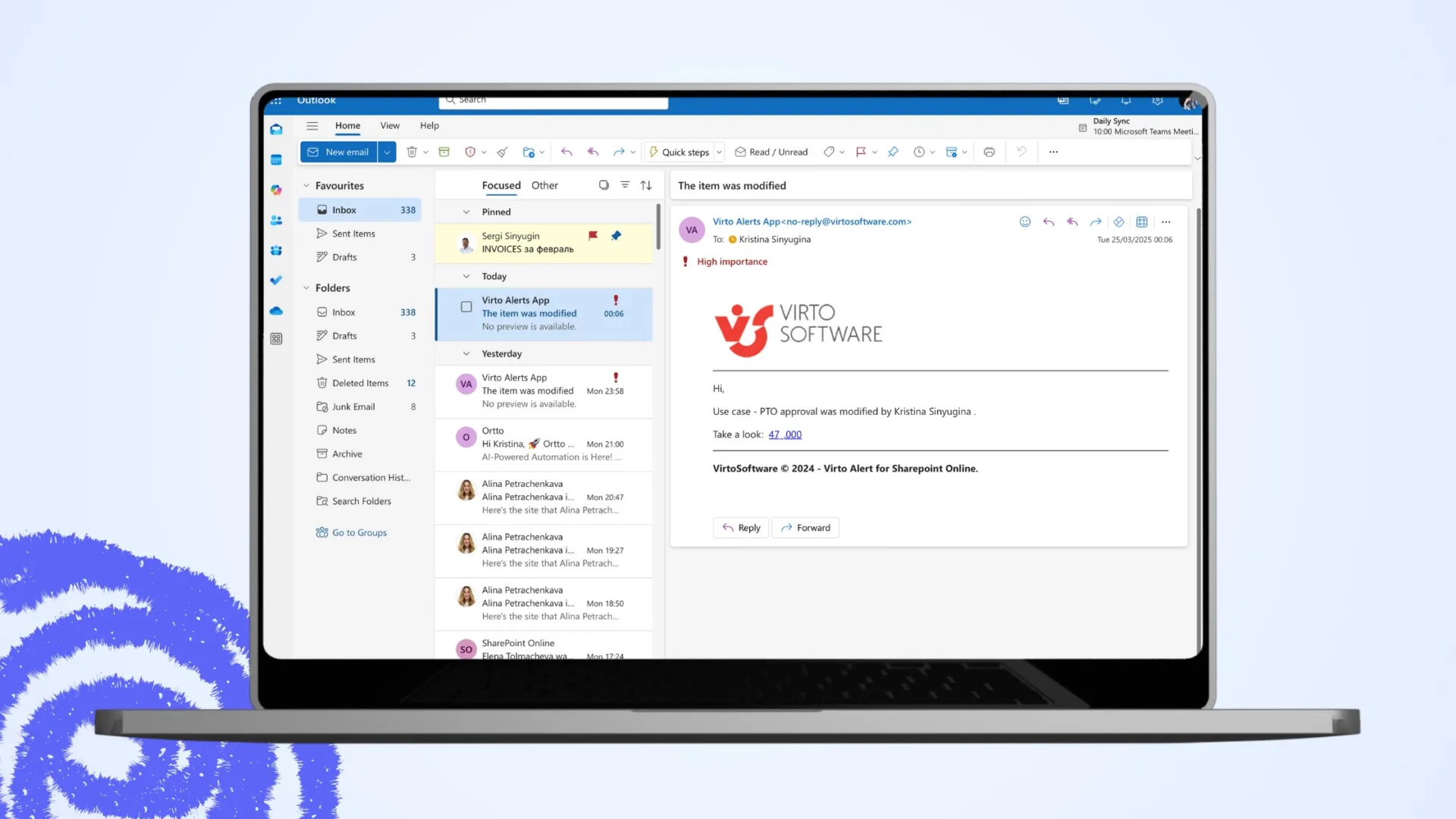Open the View menu
The image size is (1456, 819).
pos(390,125)
